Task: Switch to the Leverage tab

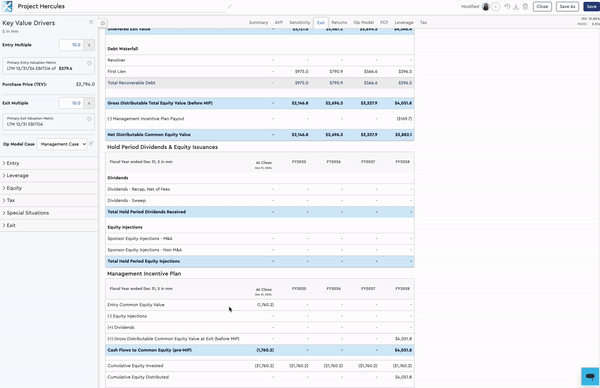Action: pos(404,23)
